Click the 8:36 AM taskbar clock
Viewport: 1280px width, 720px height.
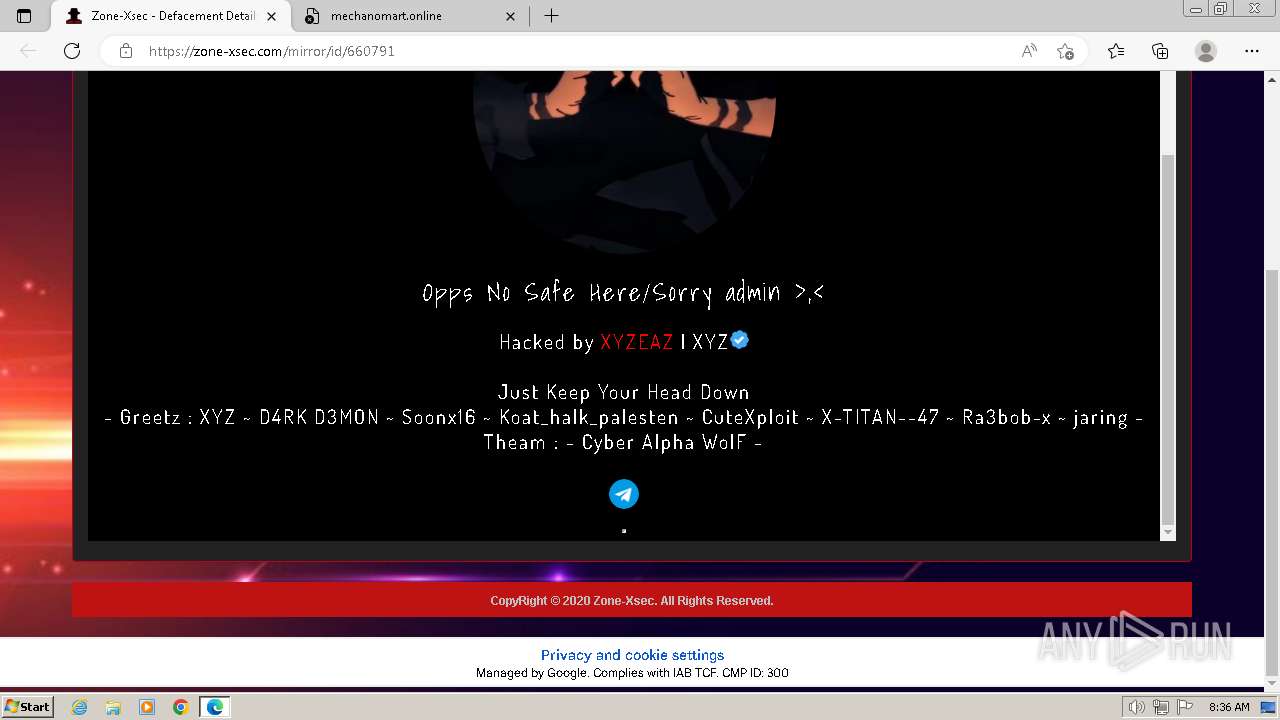pyautogui.click(x=1229, y=707)
